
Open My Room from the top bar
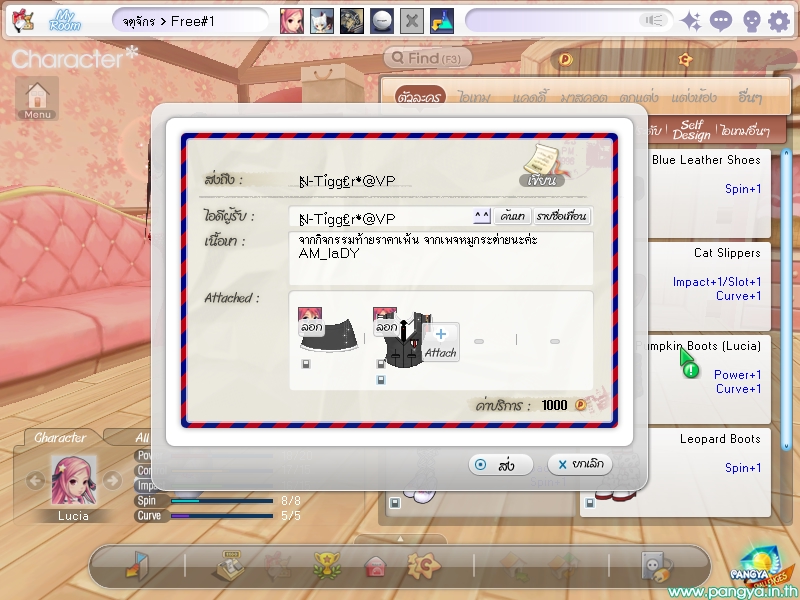[65, 21]
